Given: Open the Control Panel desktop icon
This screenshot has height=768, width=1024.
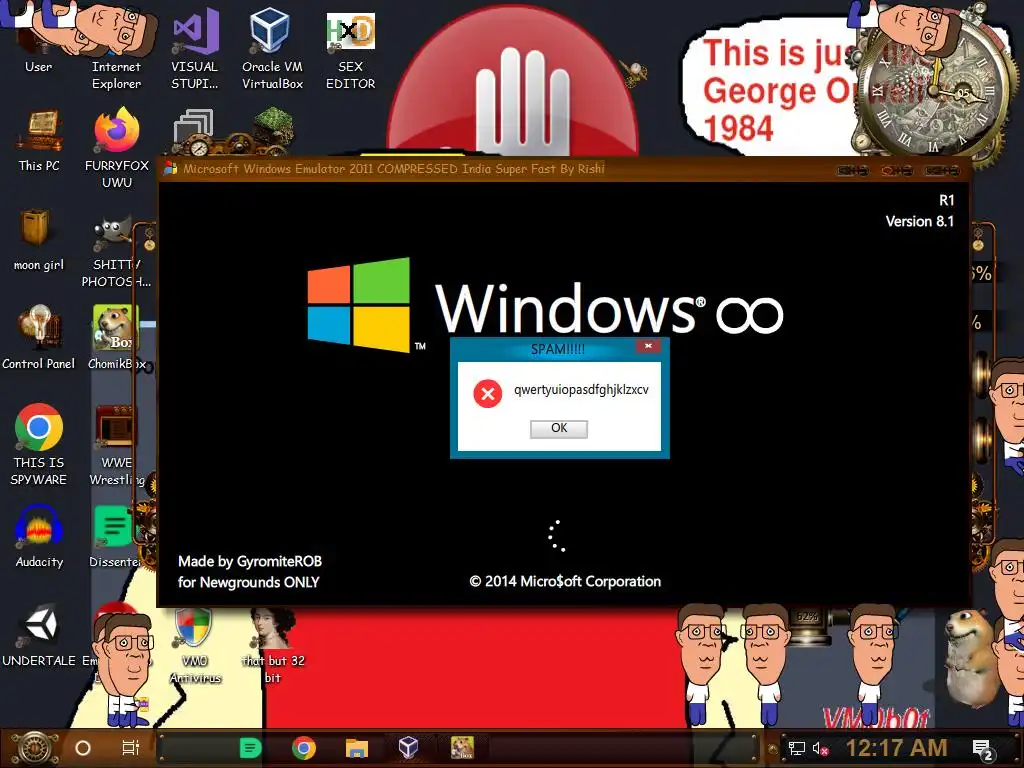Looking at the screenshot, I should pos(39,338).
